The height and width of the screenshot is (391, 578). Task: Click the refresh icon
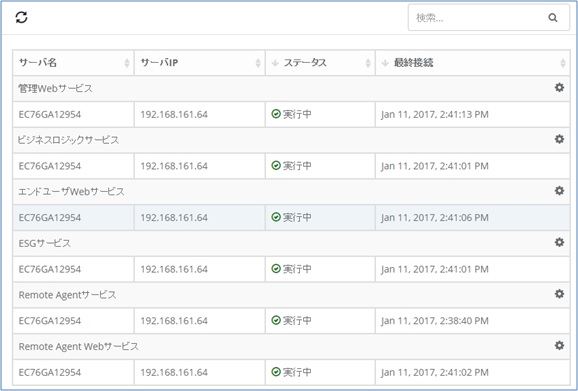tap(21, 17)
